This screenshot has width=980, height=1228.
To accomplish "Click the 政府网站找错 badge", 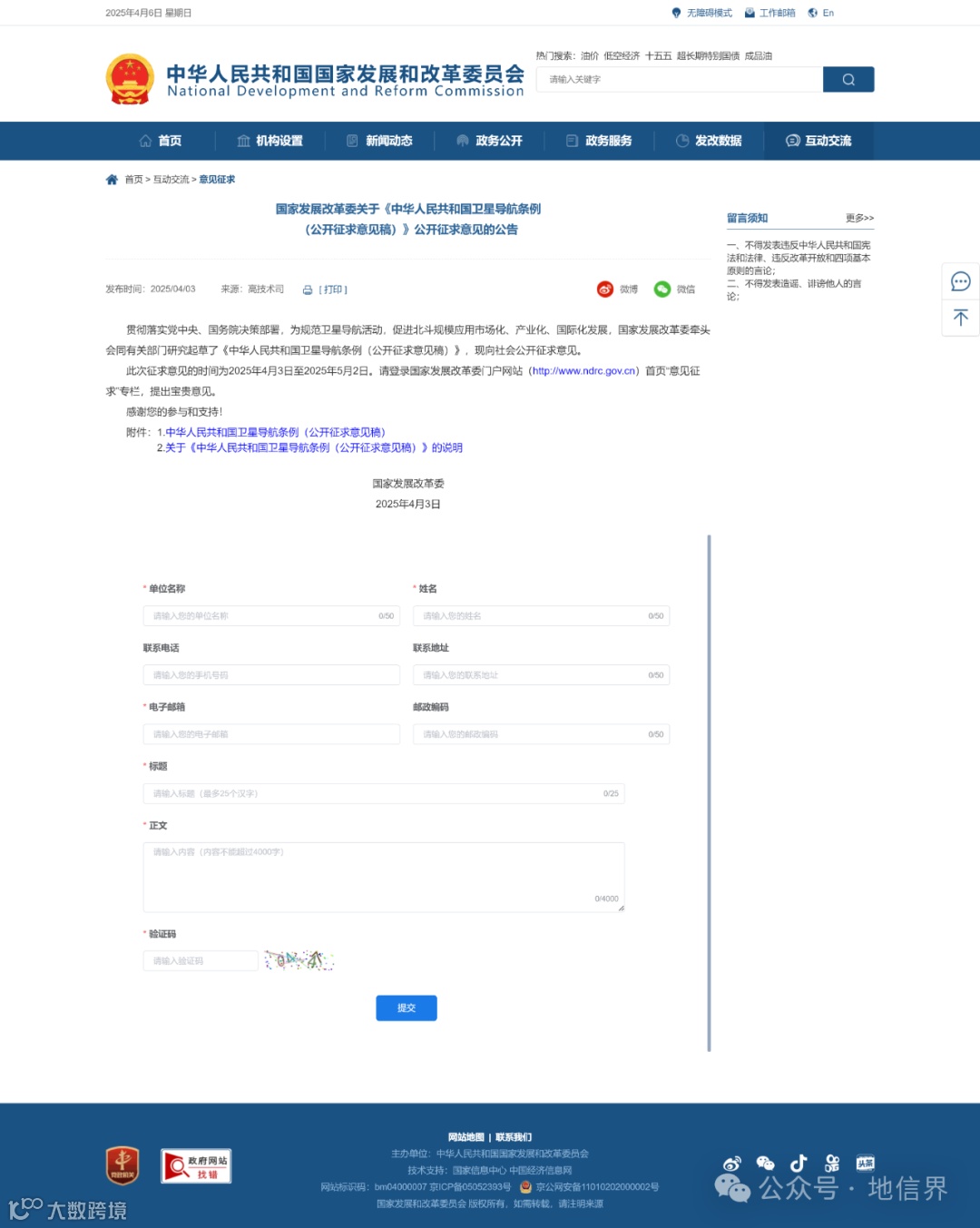I will pos(196,1165).
